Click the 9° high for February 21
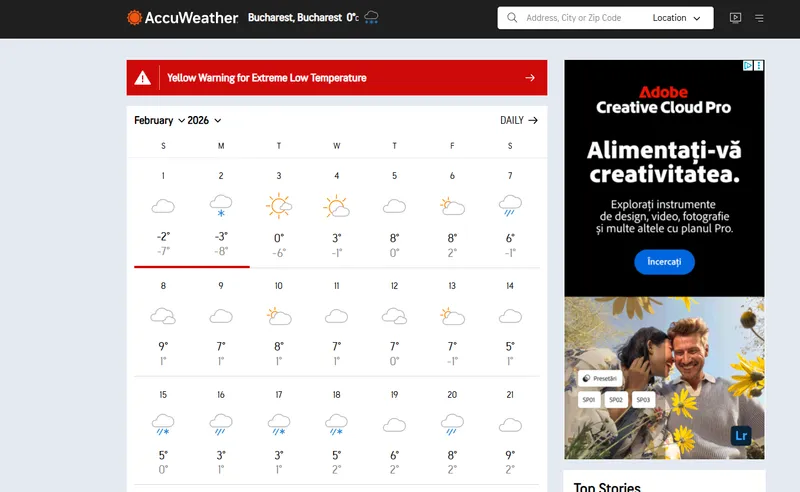Image resolution: width=800 pixels, height=492 pixels. [510, 455]
